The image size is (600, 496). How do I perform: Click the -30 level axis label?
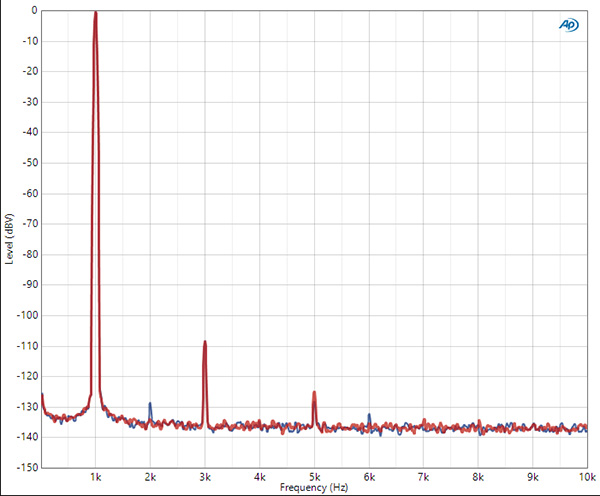pos(30,102)
